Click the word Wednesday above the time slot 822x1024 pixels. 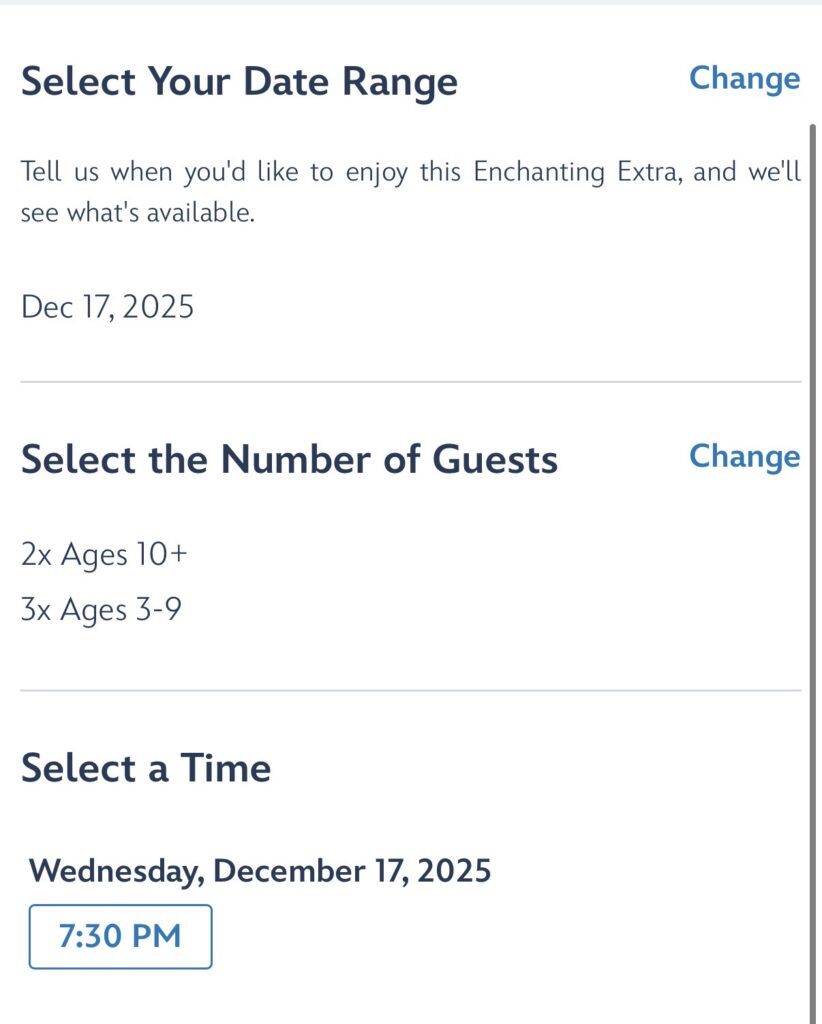pyautogui.click(x=116, y=871)
